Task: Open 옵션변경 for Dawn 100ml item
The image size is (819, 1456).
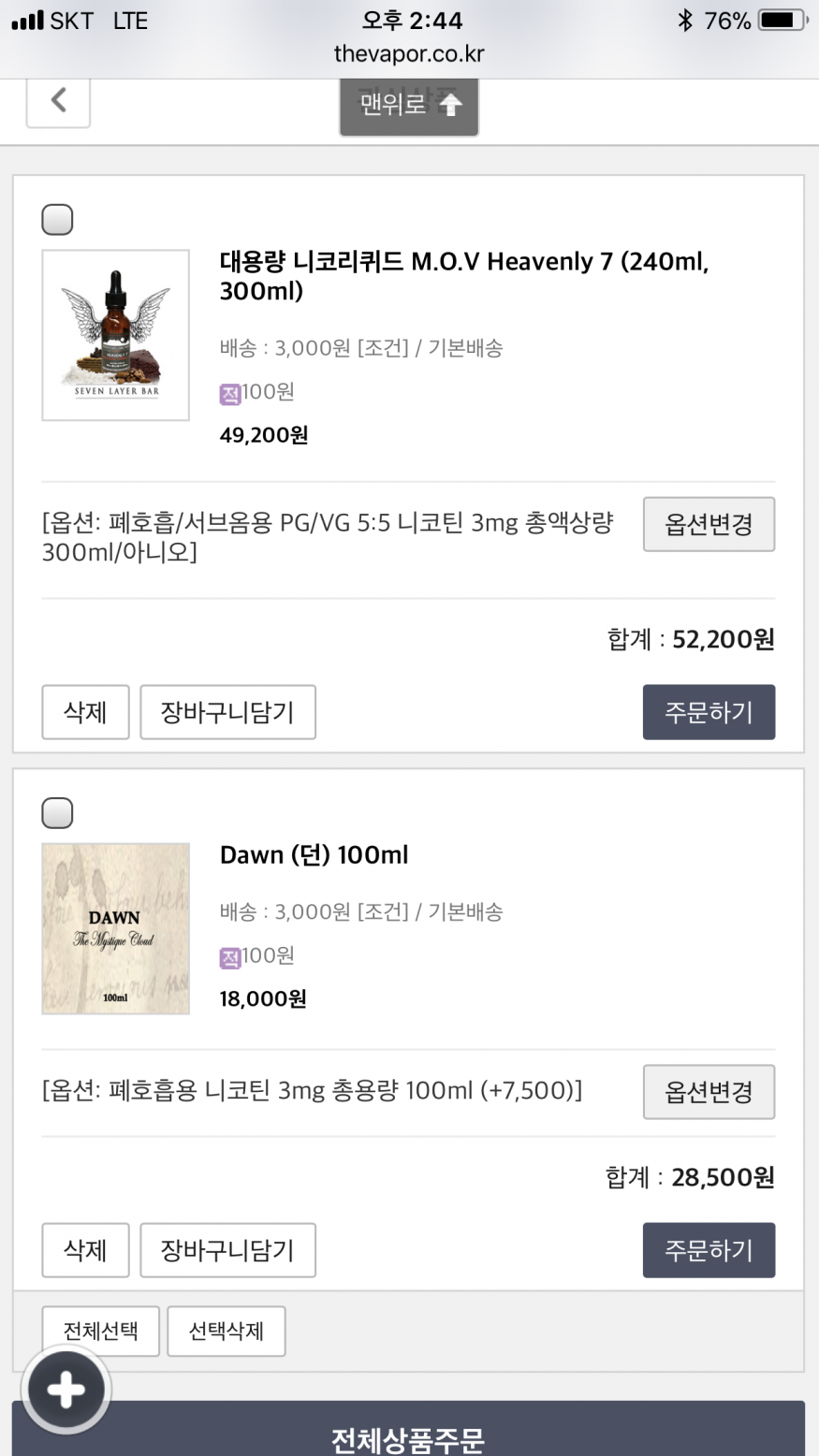Action: [709, 1092]
